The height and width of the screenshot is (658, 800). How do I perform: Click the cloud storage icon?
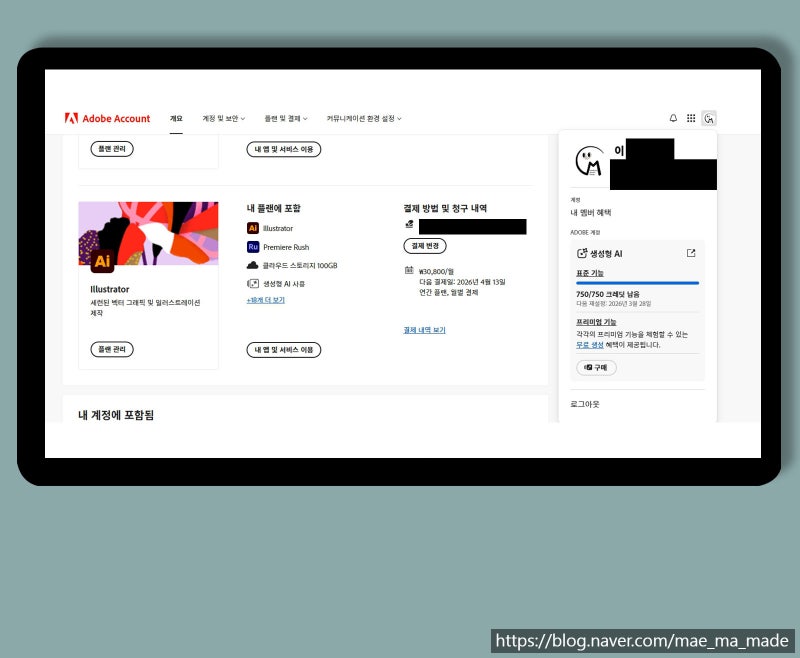coord(253,265)
